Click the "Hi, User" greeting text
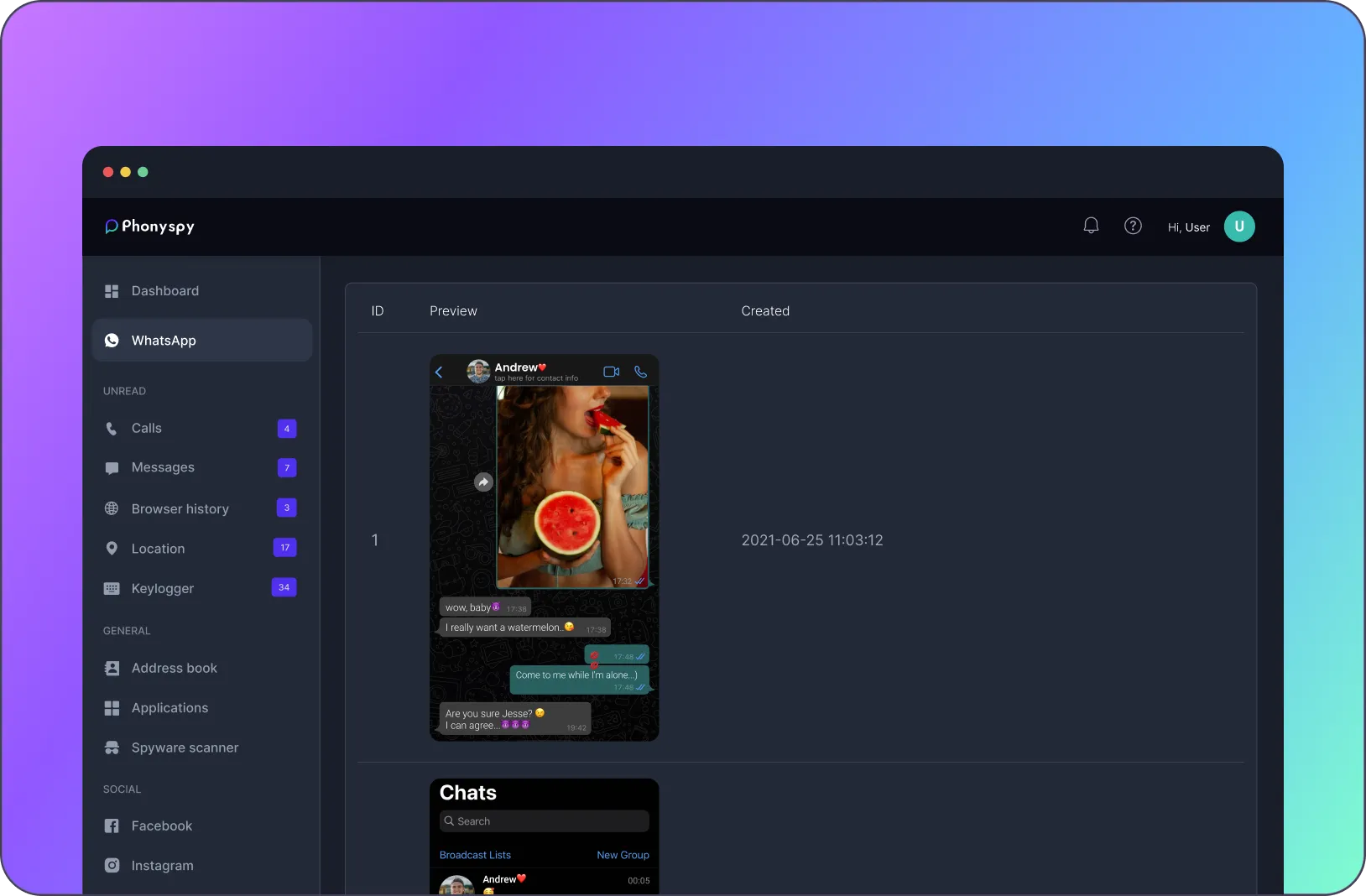This screenshot has width=1366, height=896. [x=1188, y=227]
